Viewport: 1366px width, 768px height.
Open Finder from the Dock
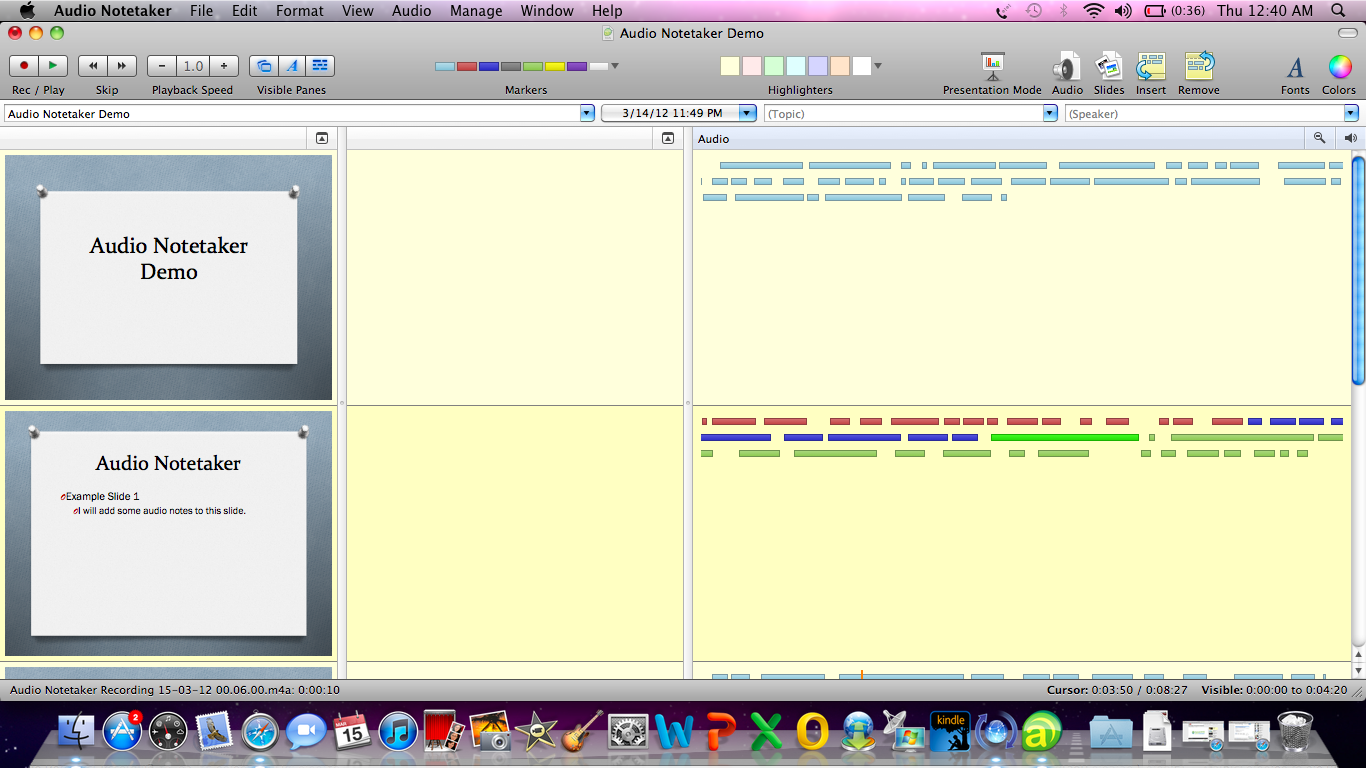point(77,732)
